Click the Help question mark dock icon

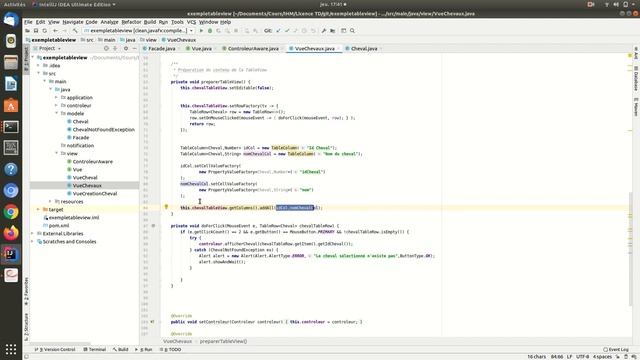11,169
